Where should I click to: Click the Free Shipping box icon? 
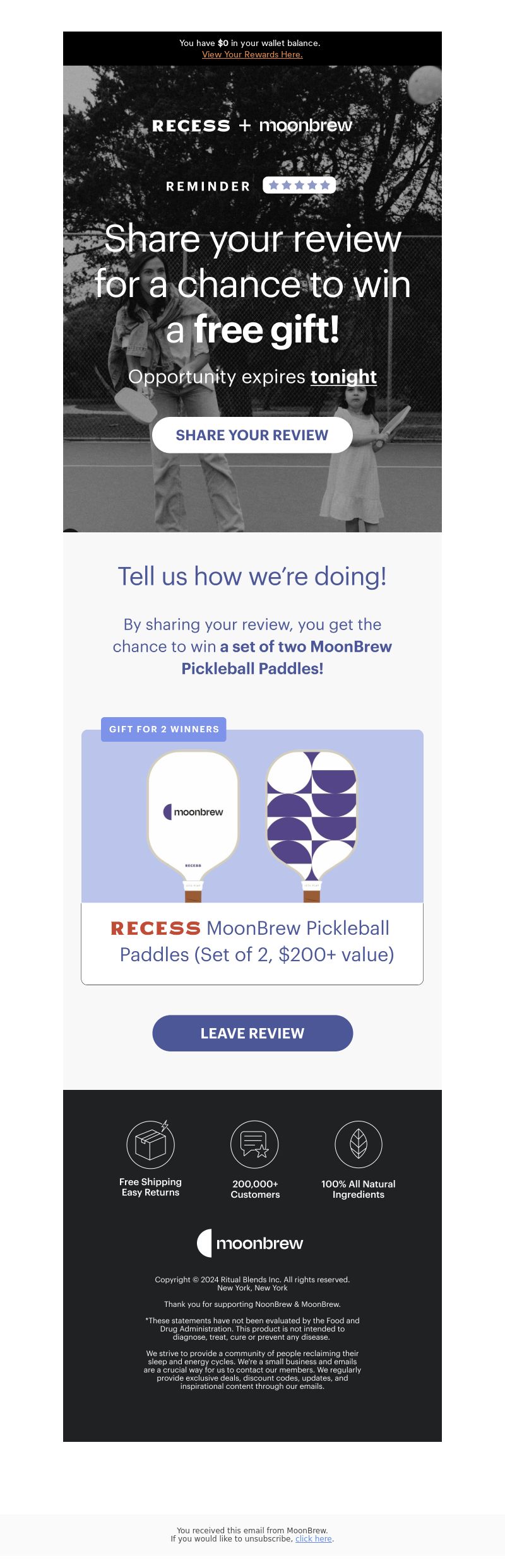click(x=150, y=1144)
